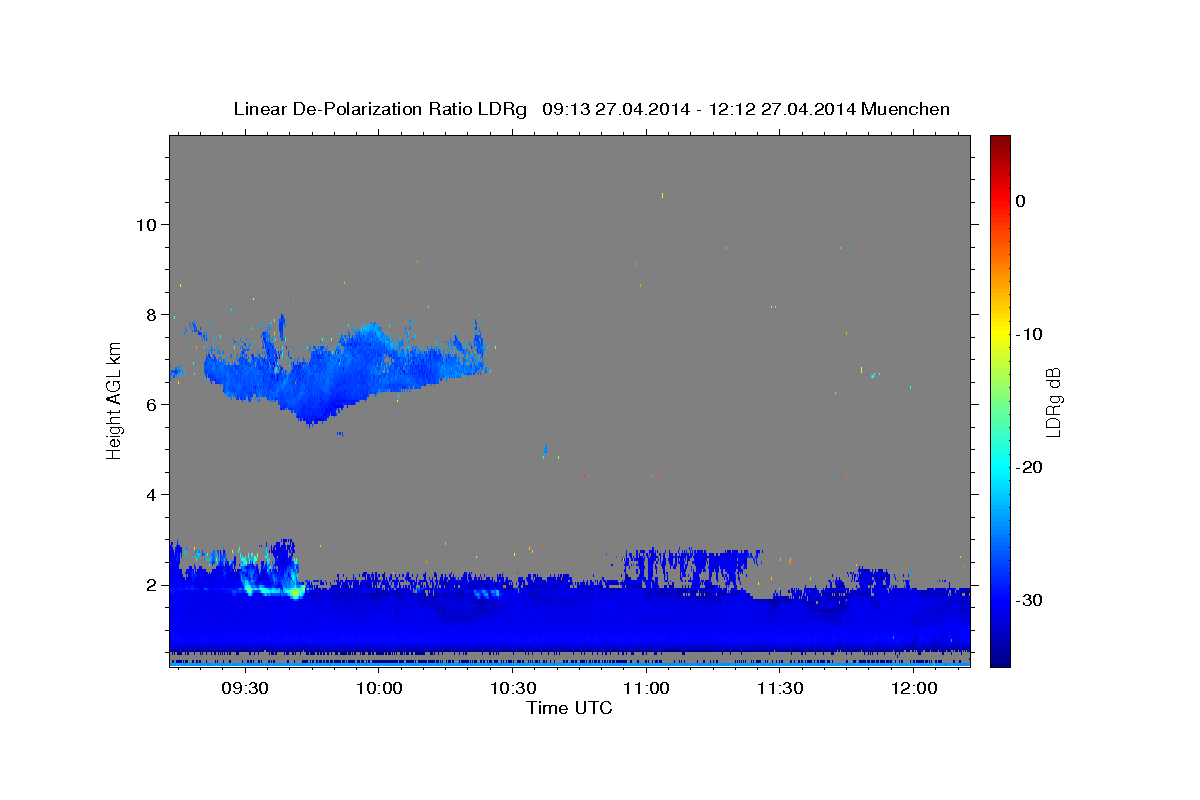Click the dark blue bottom of the colorbar
This screenshot has width=1200, height=800.
(999, 658)
